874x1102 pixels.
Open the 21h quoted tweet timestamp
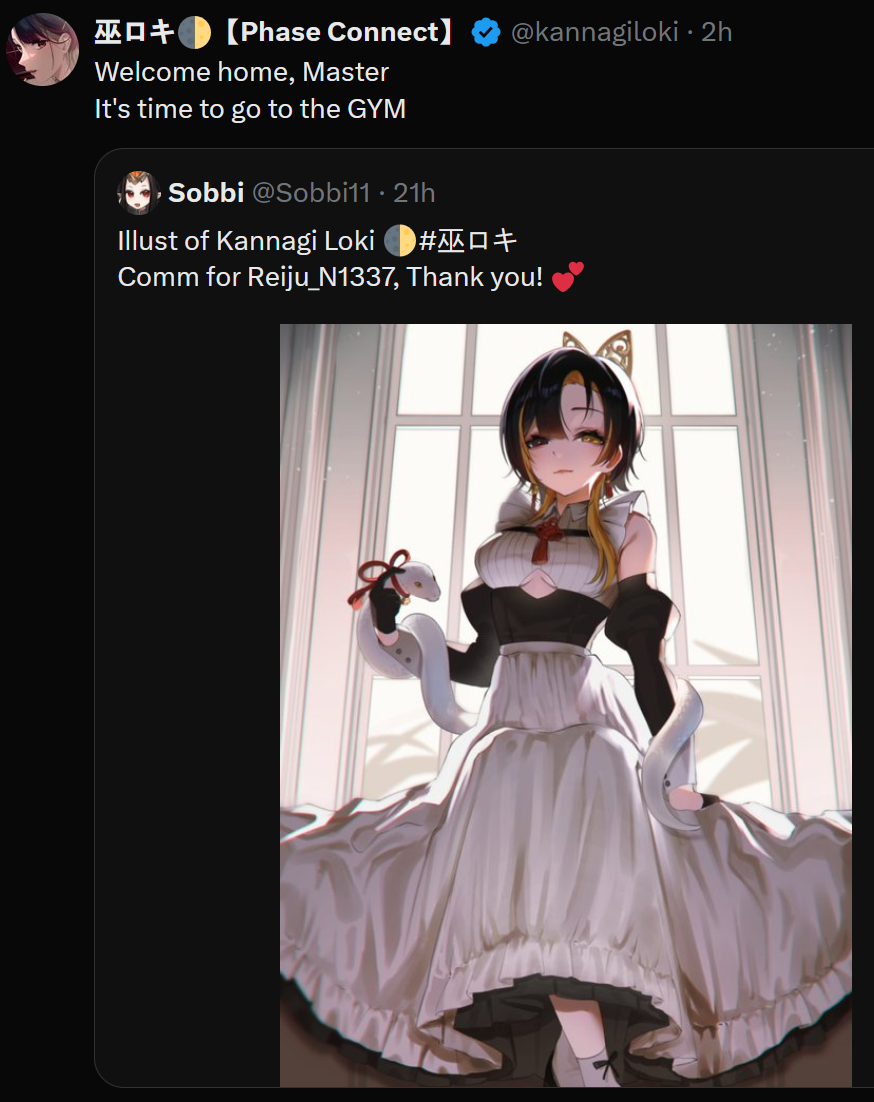click(414, 193)
